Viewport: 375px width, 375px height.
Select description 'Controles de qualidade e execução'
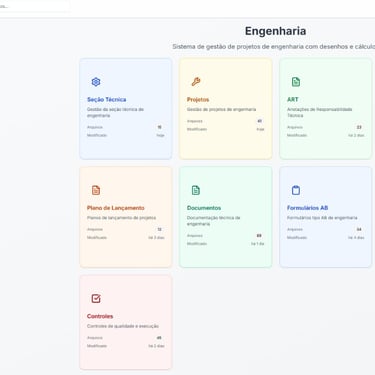123,326
